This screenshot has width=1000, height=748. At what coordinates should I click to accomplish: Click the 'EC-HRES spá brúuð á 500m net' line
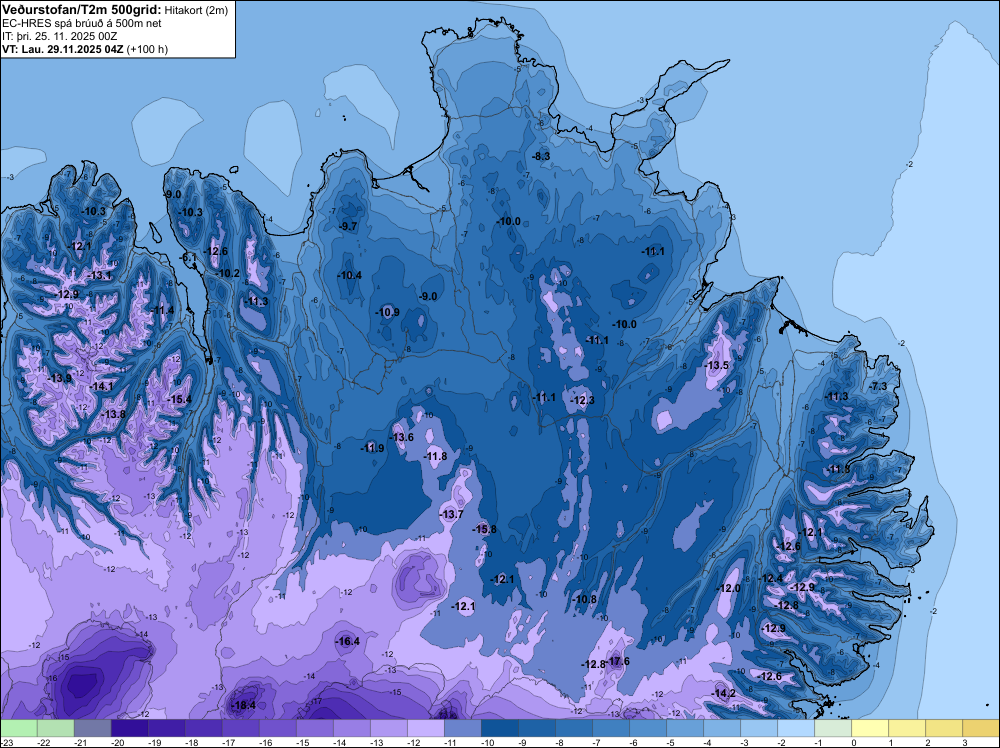coord(81,23)
